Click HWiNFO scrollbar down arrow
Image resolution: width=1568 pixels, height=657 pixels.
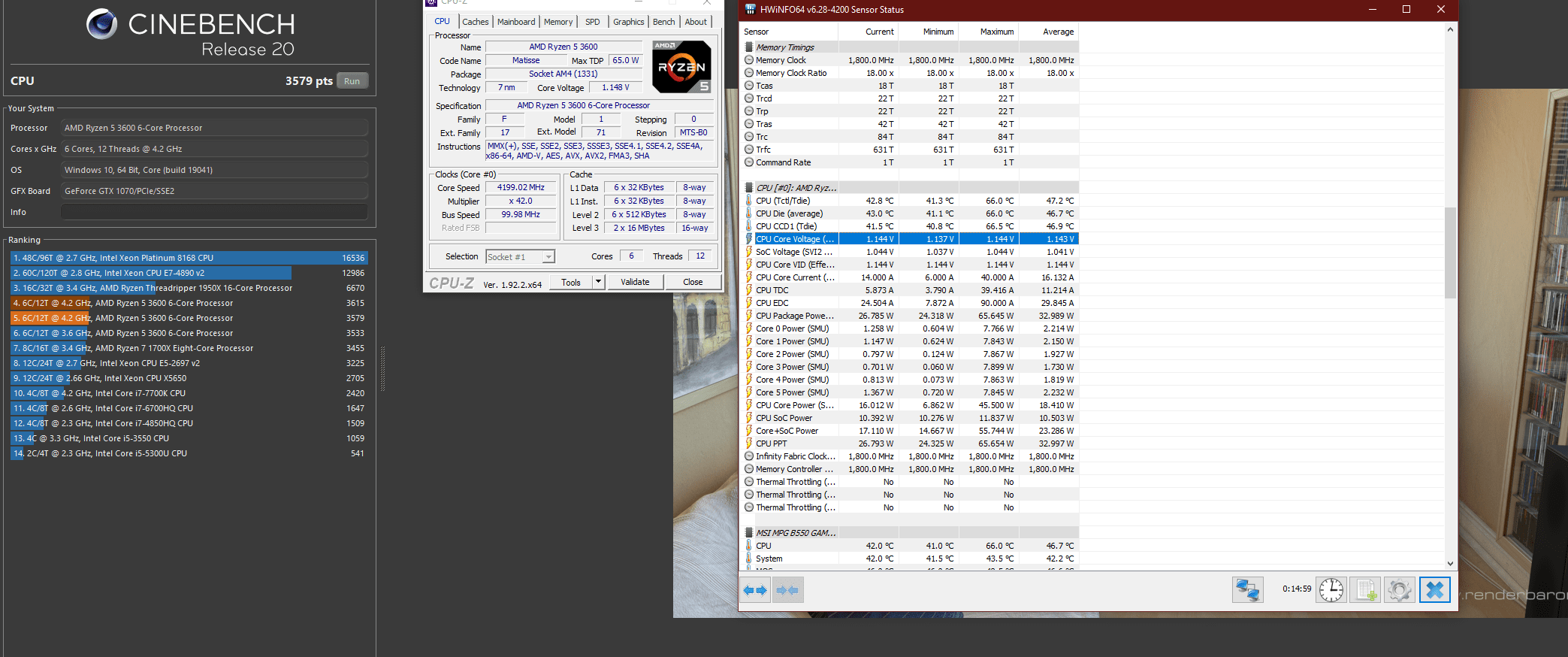(x=1450, y=563)
